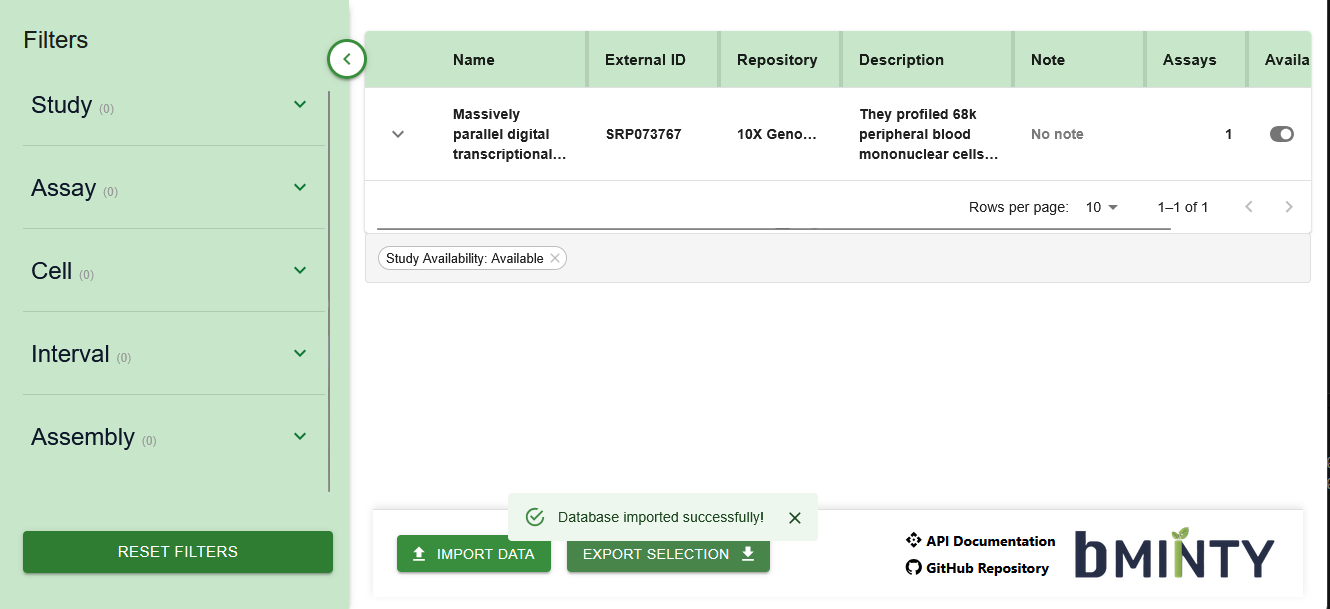The width and height of the screenshot is (1330, 609).
Task: Click the download icon on Export Selection
Action: click(747, 553)
